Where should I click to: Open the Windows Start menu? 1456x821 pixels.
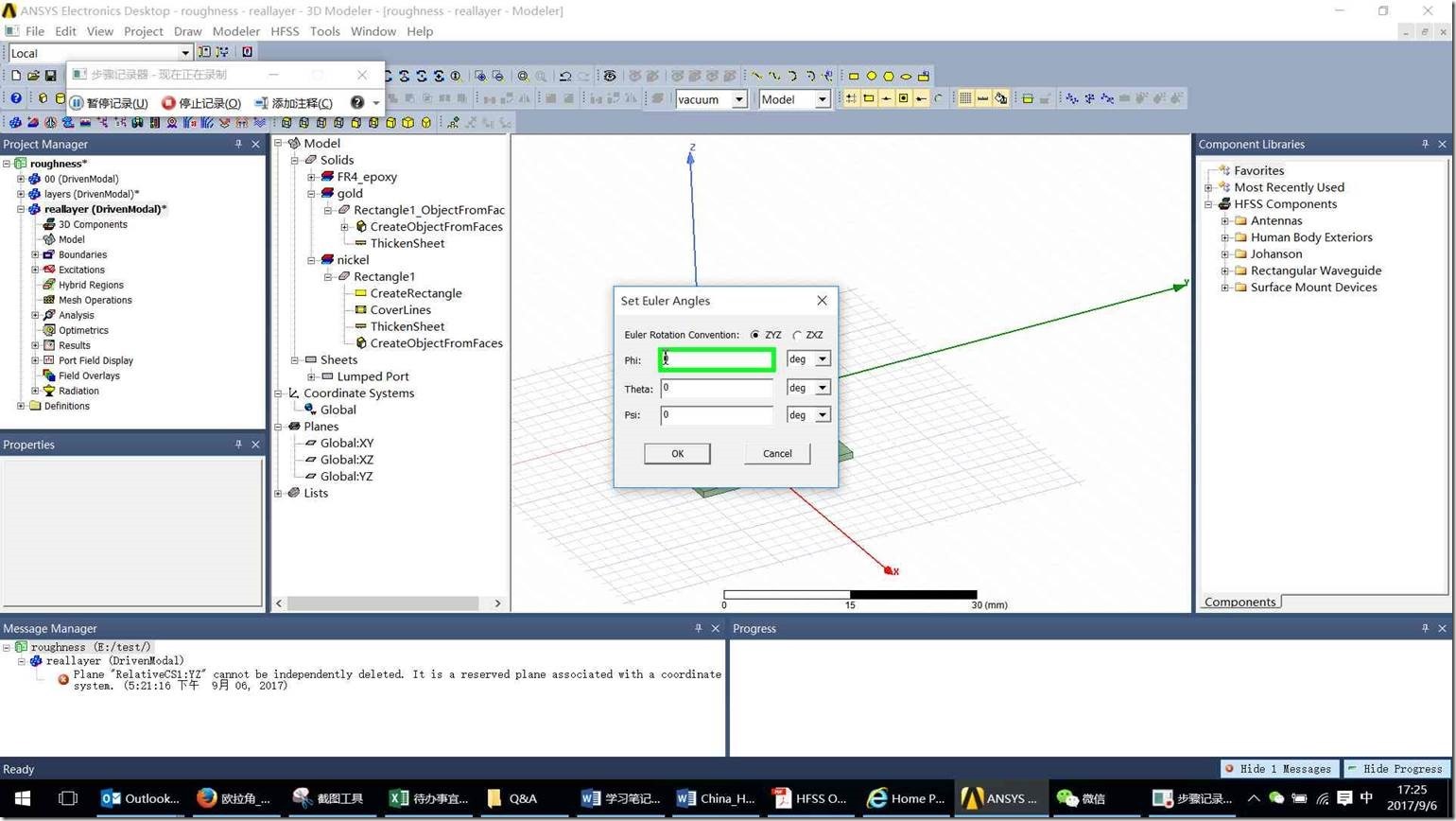click(23, 798)
